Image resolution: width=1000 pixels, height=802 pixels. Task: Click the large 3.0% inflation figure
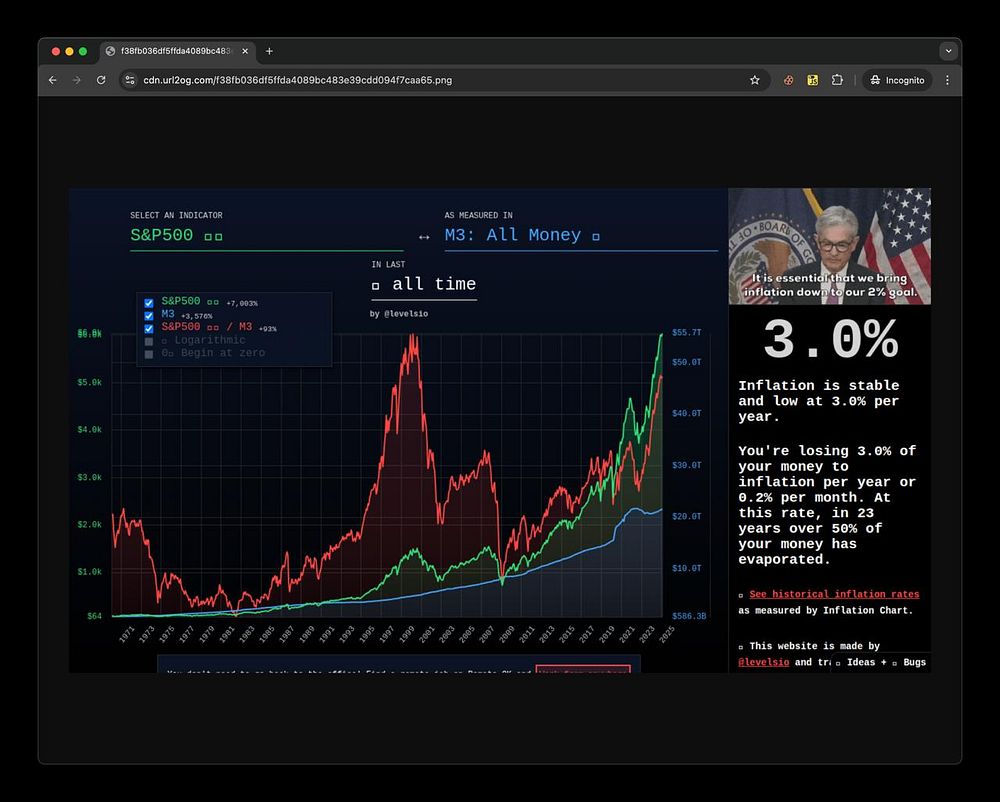tap(830, 340)
